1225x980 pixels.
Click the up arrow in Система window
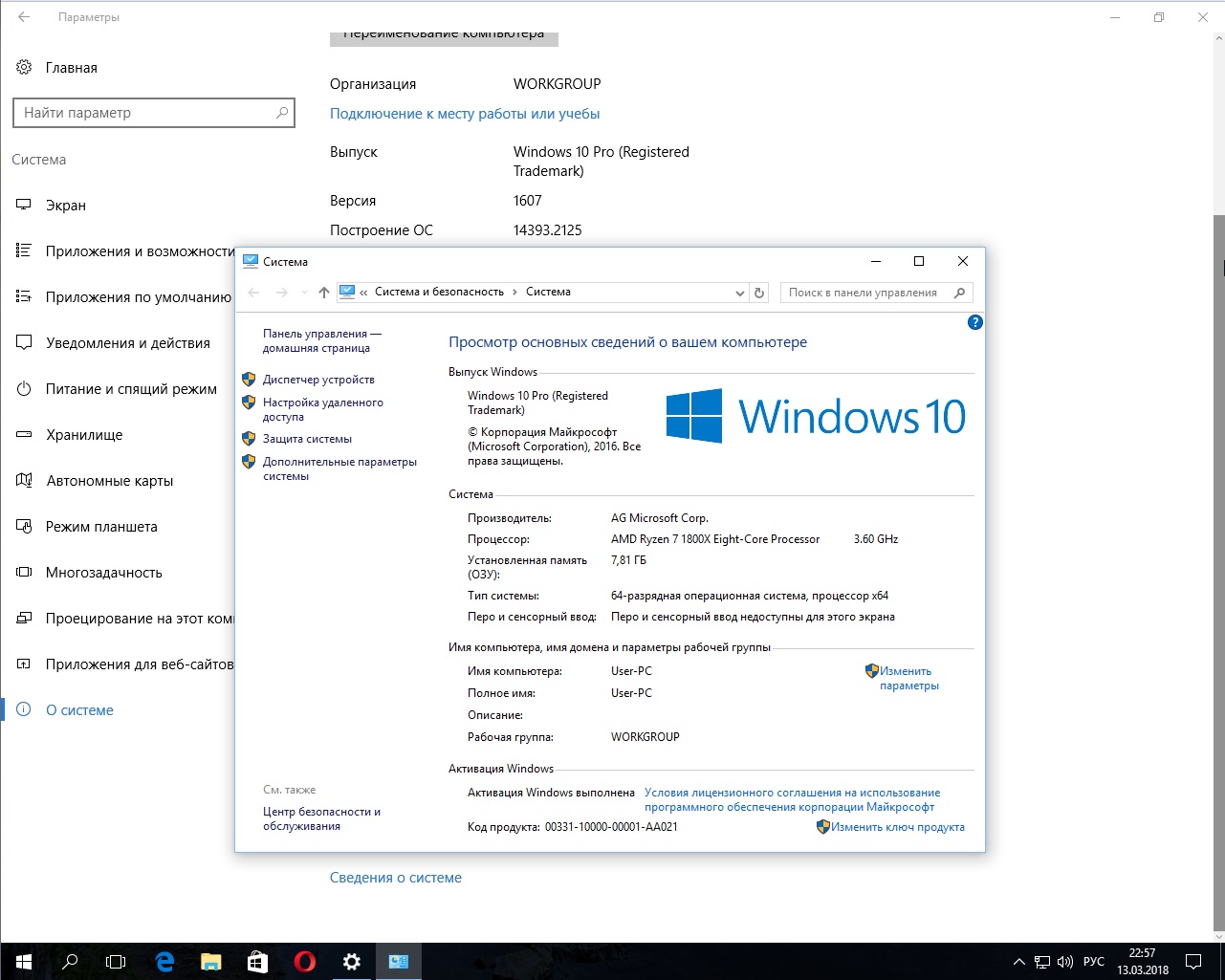(323, 293)
